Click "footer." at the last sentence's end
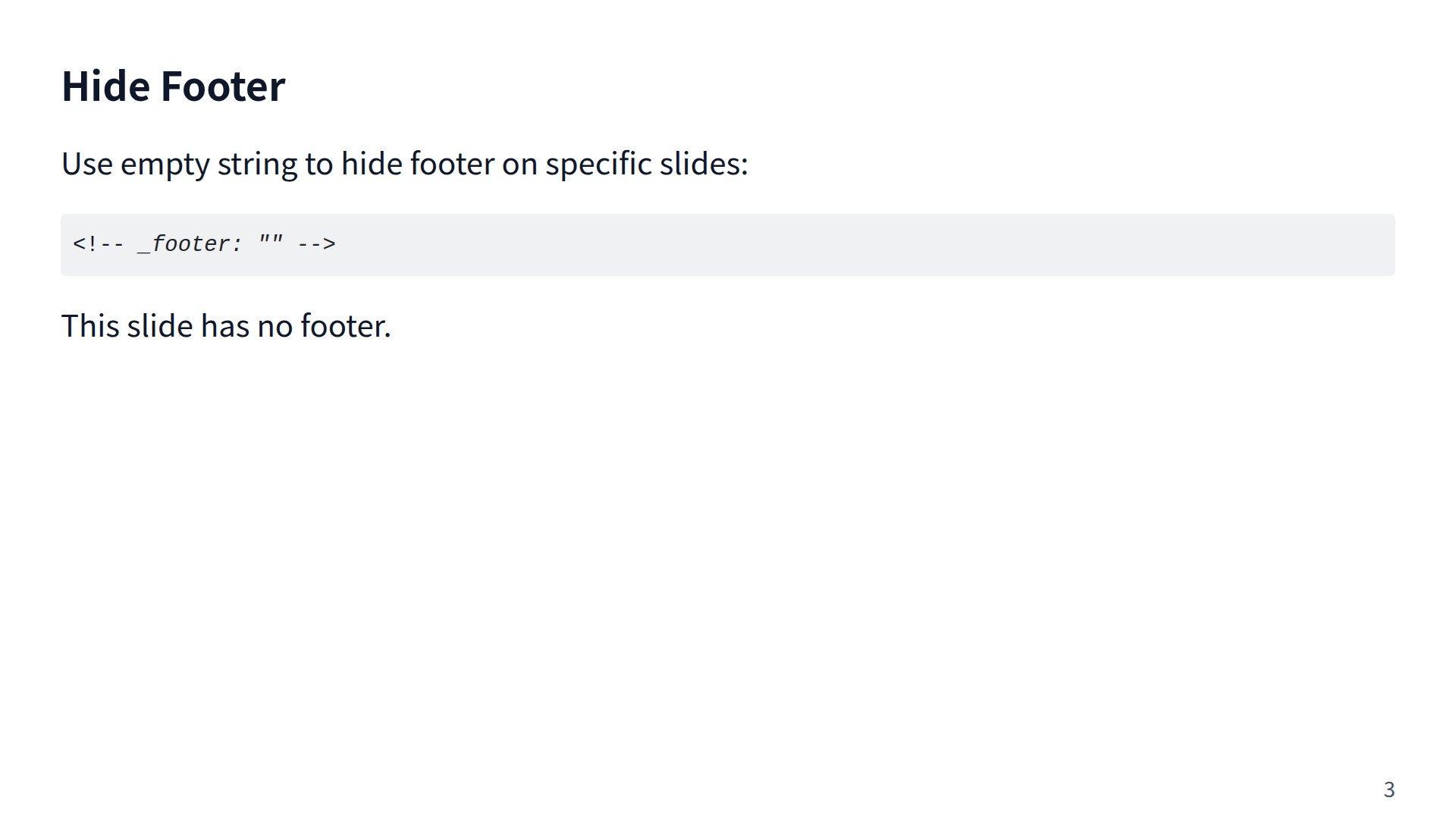 (346, 326)
